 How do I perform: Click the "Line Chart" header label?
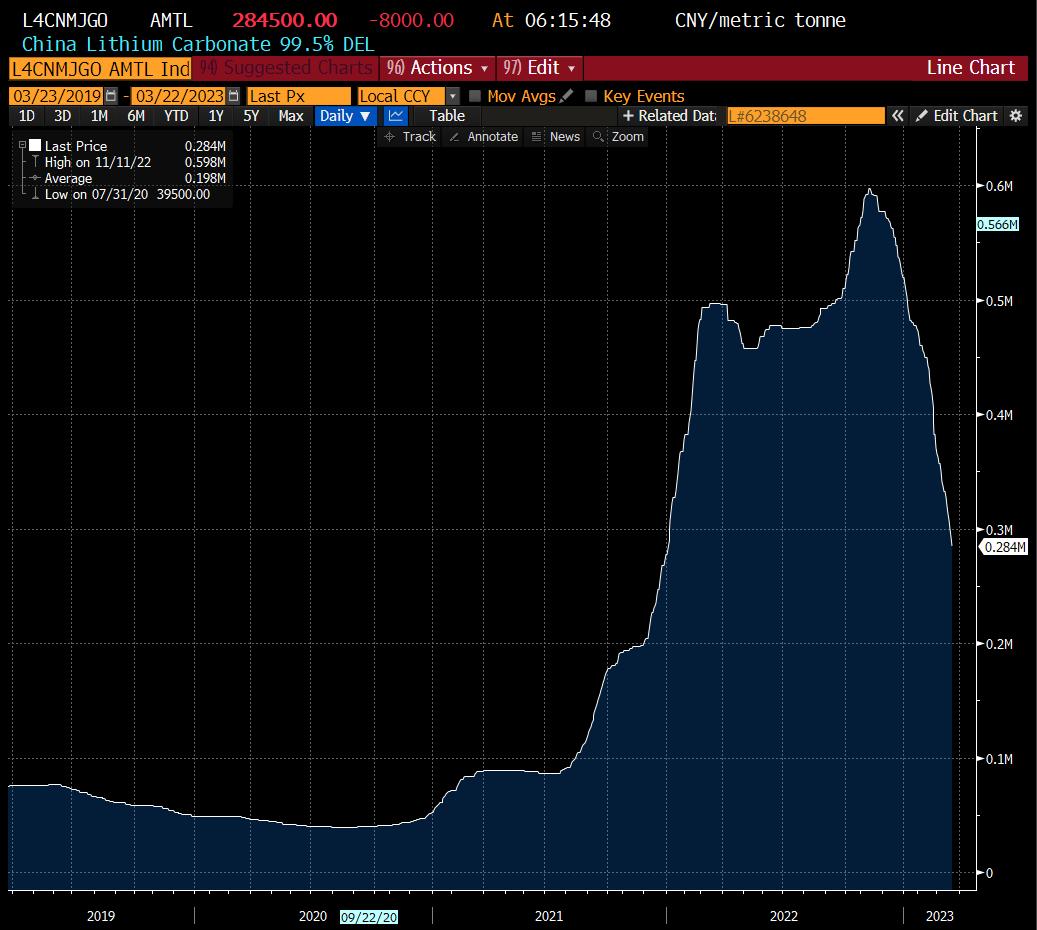pos(970,67)
